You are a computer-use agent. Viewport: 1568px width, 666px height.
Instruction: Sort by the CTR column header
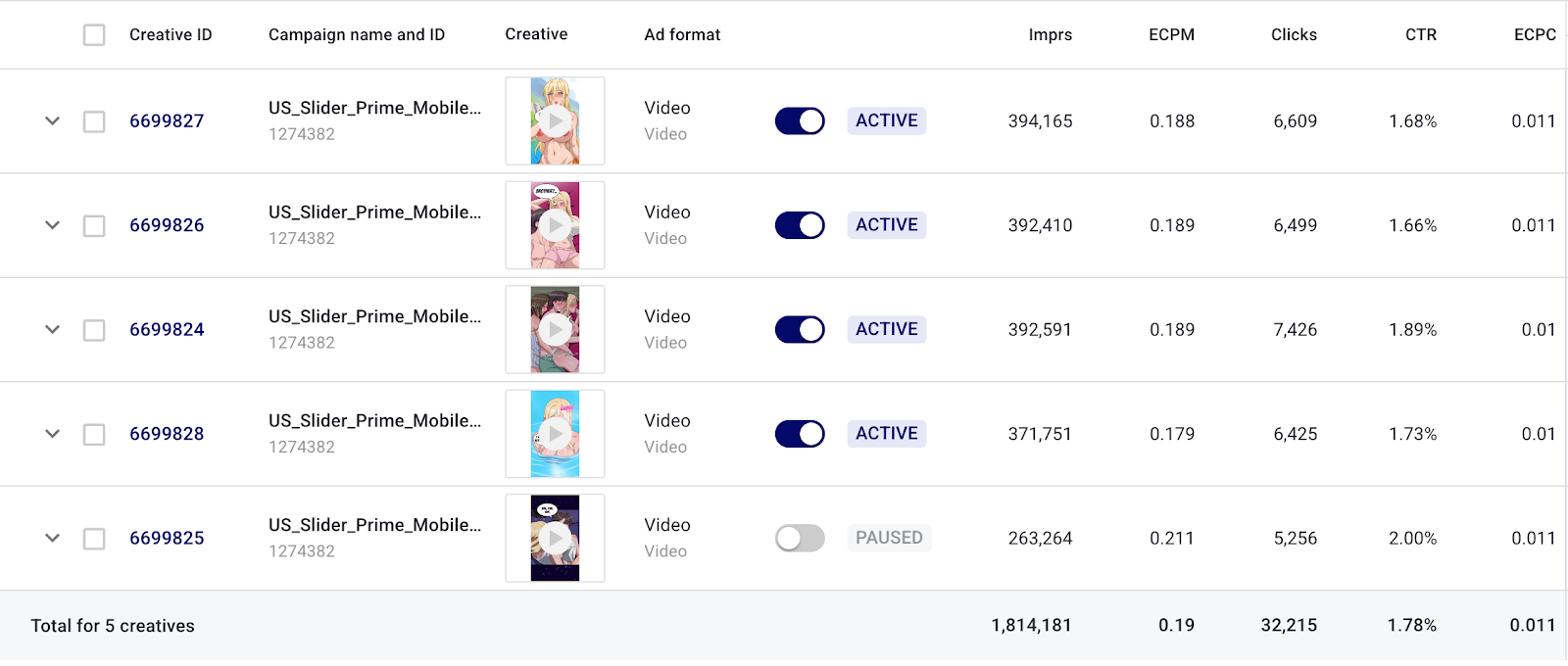click(x=1420, y=35)
